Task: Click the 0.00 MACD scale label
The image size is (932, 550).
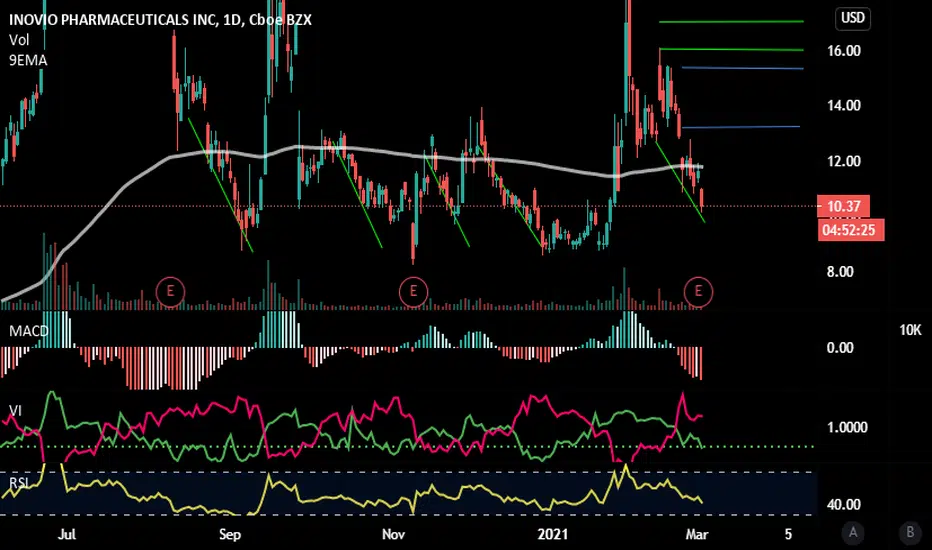Action: [x=840, y=348]
